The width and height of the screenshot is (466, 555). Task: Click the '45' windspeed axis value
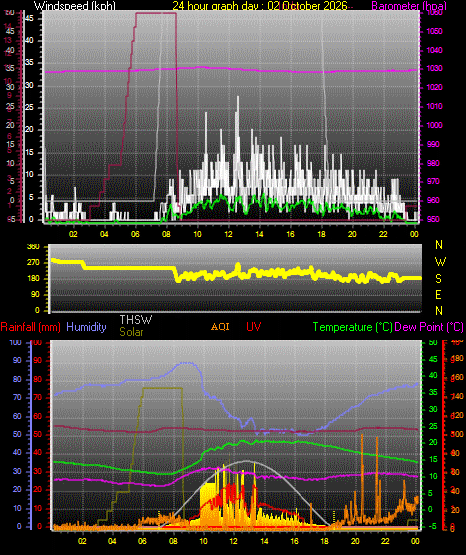(x=30, y=18)
